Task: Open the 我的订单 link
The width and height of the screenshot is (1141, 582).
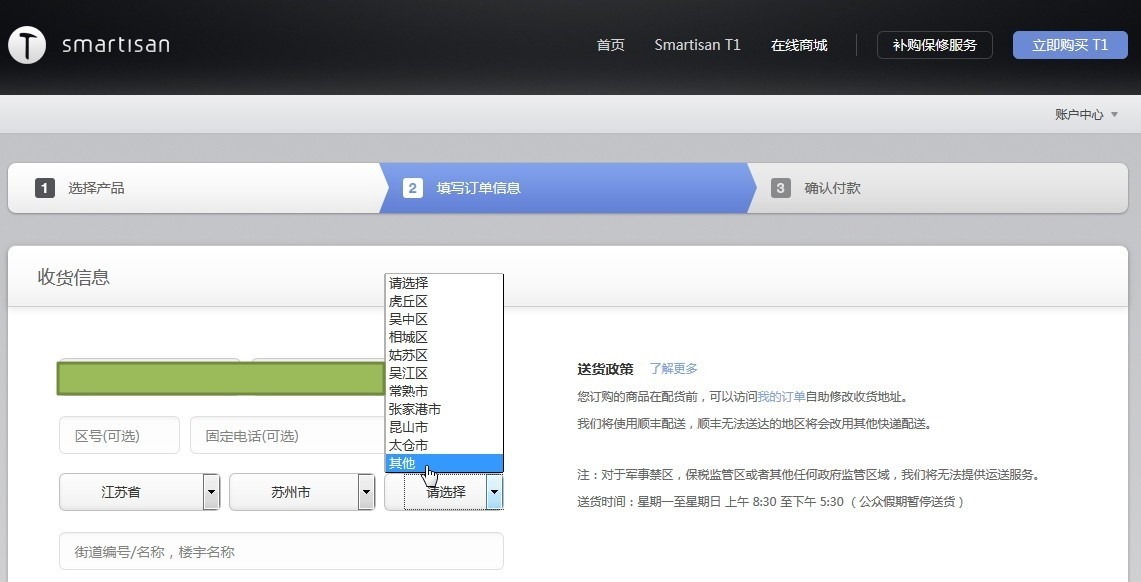Action: tap(782, 396)
